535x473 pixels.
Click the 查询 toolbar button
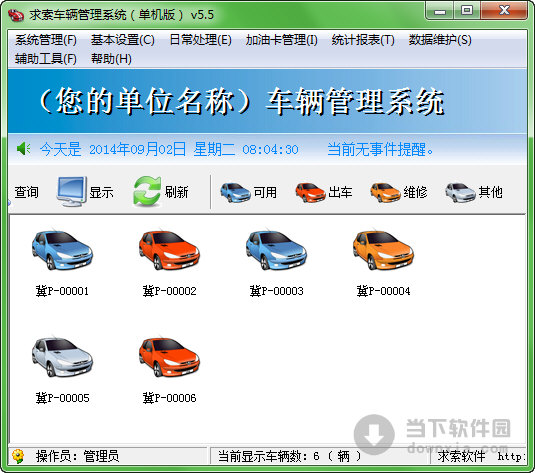(x=26, y=192)
